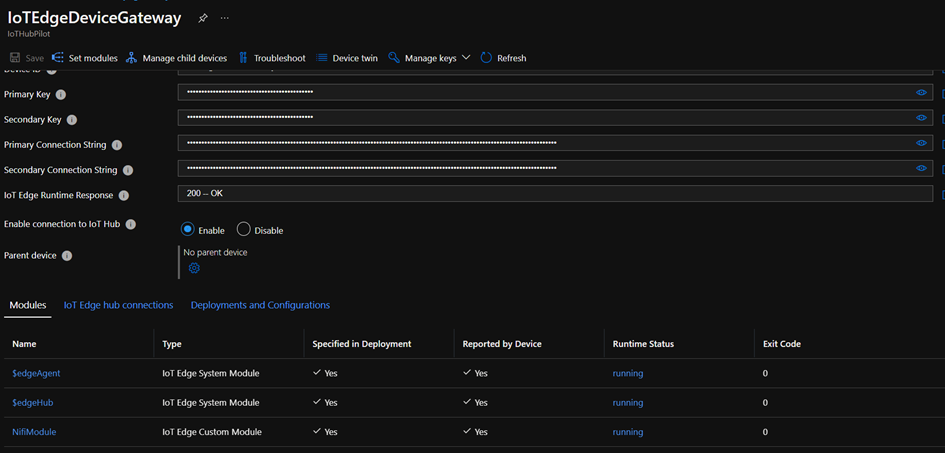Reveal the Secondary Key value
This screenshot has height=453, width=945.
pyautogui.click(x=921, y=117)
